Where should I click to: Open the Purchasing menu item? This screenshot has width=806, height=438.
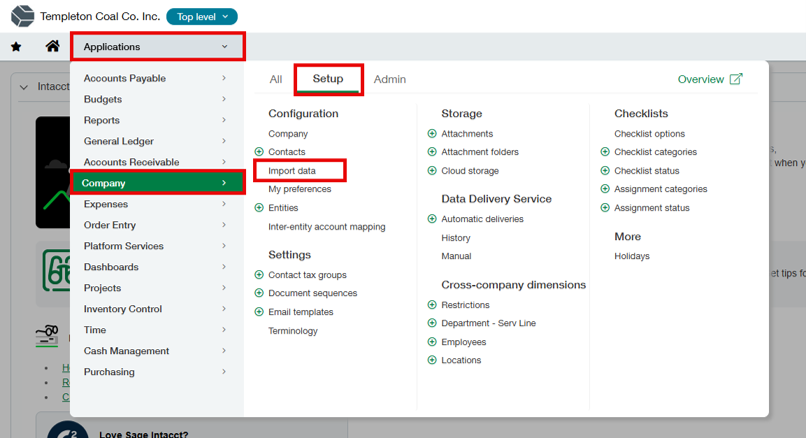tap(157, 372)
